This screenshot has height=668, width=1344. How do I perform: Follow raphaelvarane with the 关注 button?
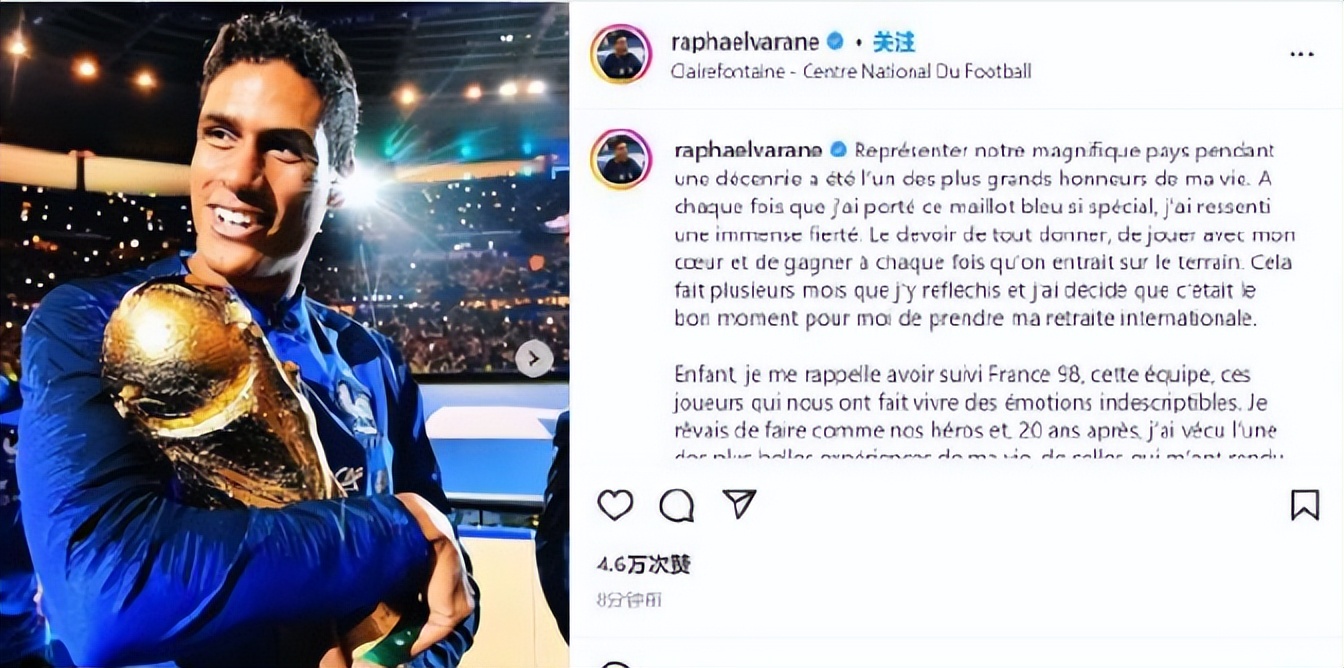point(894,42)
